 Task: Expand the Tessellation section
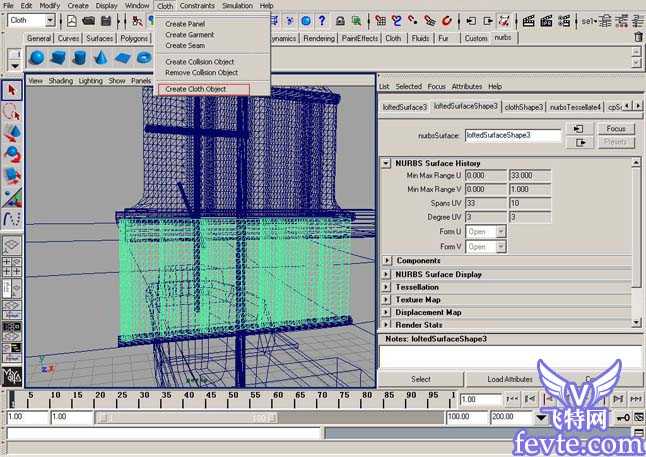coord(386,287)
